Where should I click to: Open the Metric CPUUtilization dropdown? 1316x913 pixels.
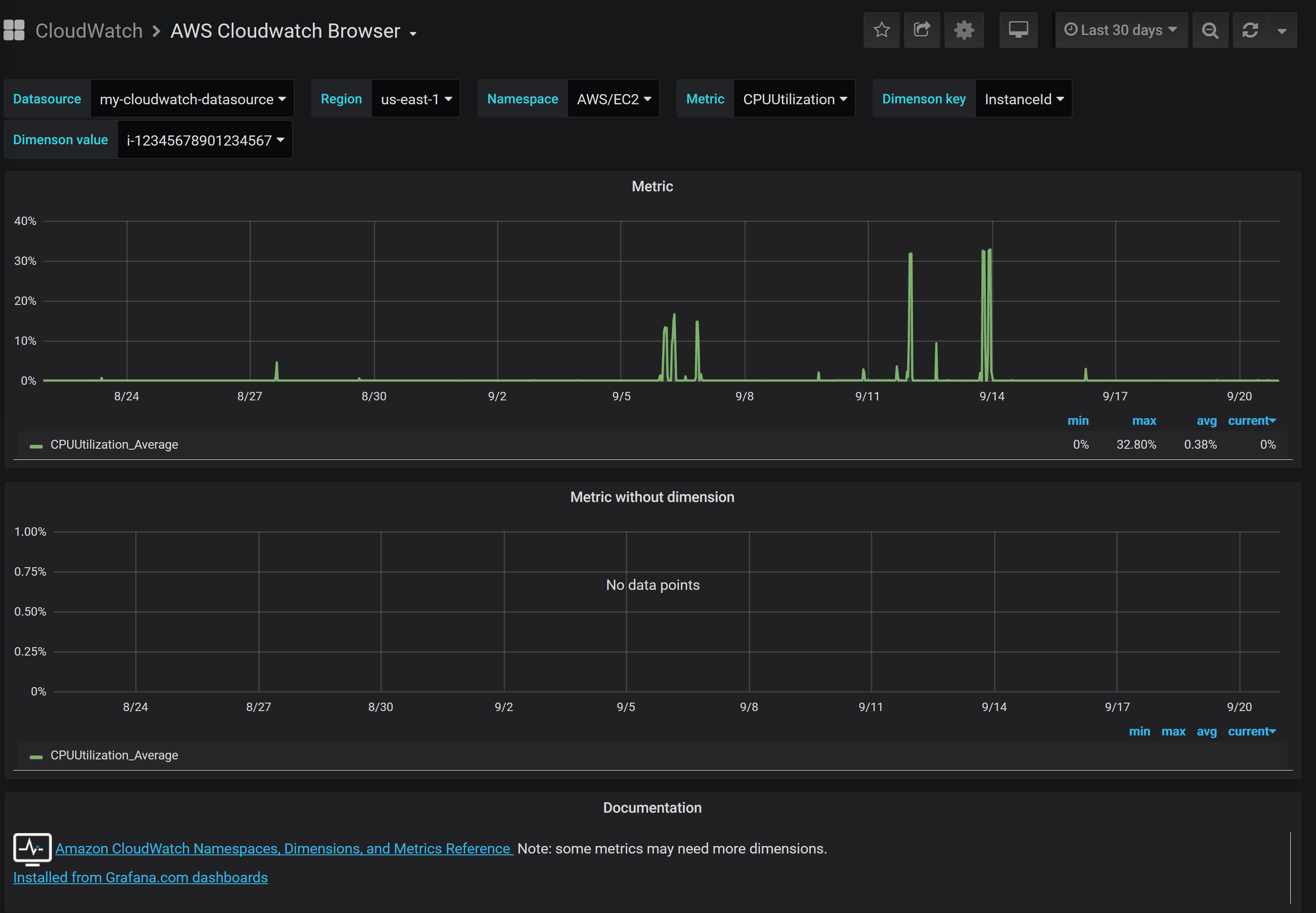[794, 99]
